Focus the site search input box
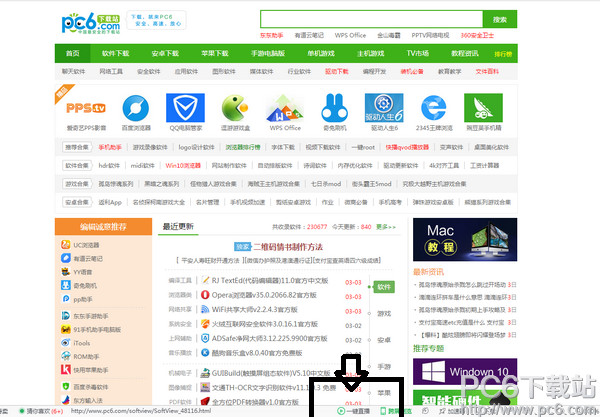Viewport: 600px width, 417px height. (372, 20)
